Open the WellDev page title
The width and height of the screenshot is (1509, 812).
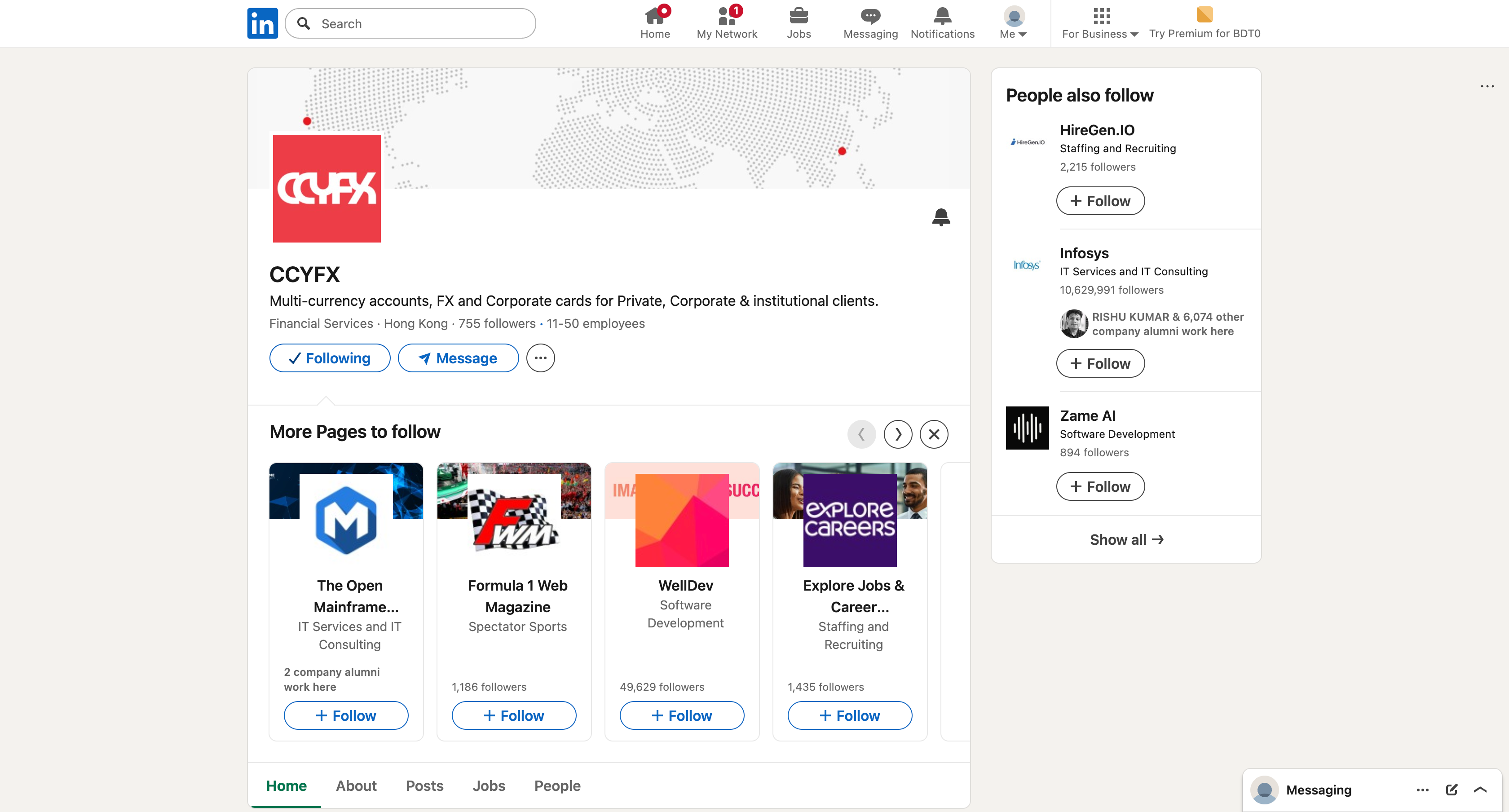[x=686, y=585]
